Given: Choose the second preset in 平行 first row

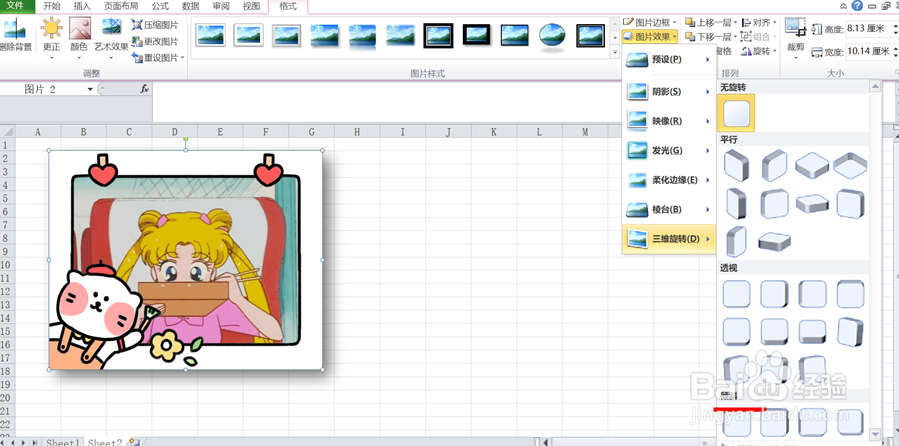Looking at the screenshot, I should [774, 166].
